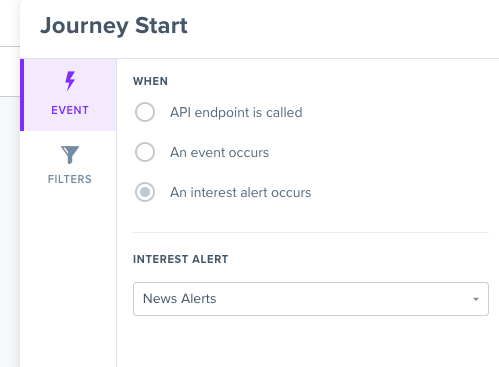The height and width of the screenshot is (367, 499).
Task: Click the caret arrow in News Alerts dropdown
Action: [476, 299]
